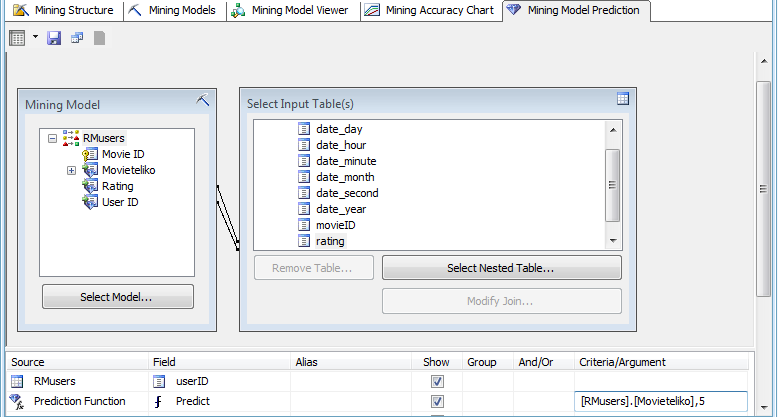778x417 pixels.
Task: Click the pickaxe icon on the Mining Model panel
Action: pyautogui.click(x=202, y=100)
